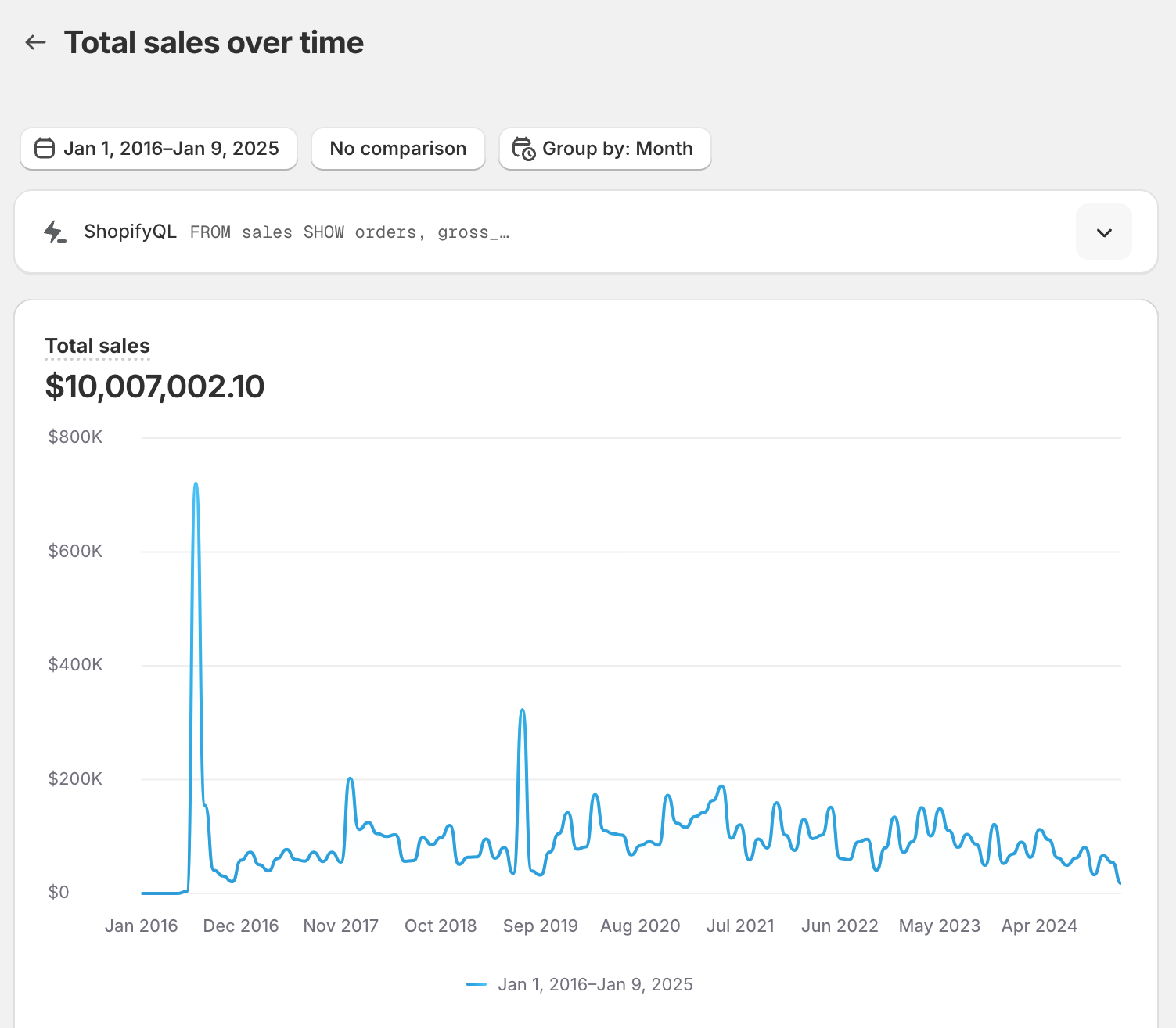Click the clock icon next to Group by
Image resolution: width=1176 pixels, height=1028 pixels.
pos(523,148)
